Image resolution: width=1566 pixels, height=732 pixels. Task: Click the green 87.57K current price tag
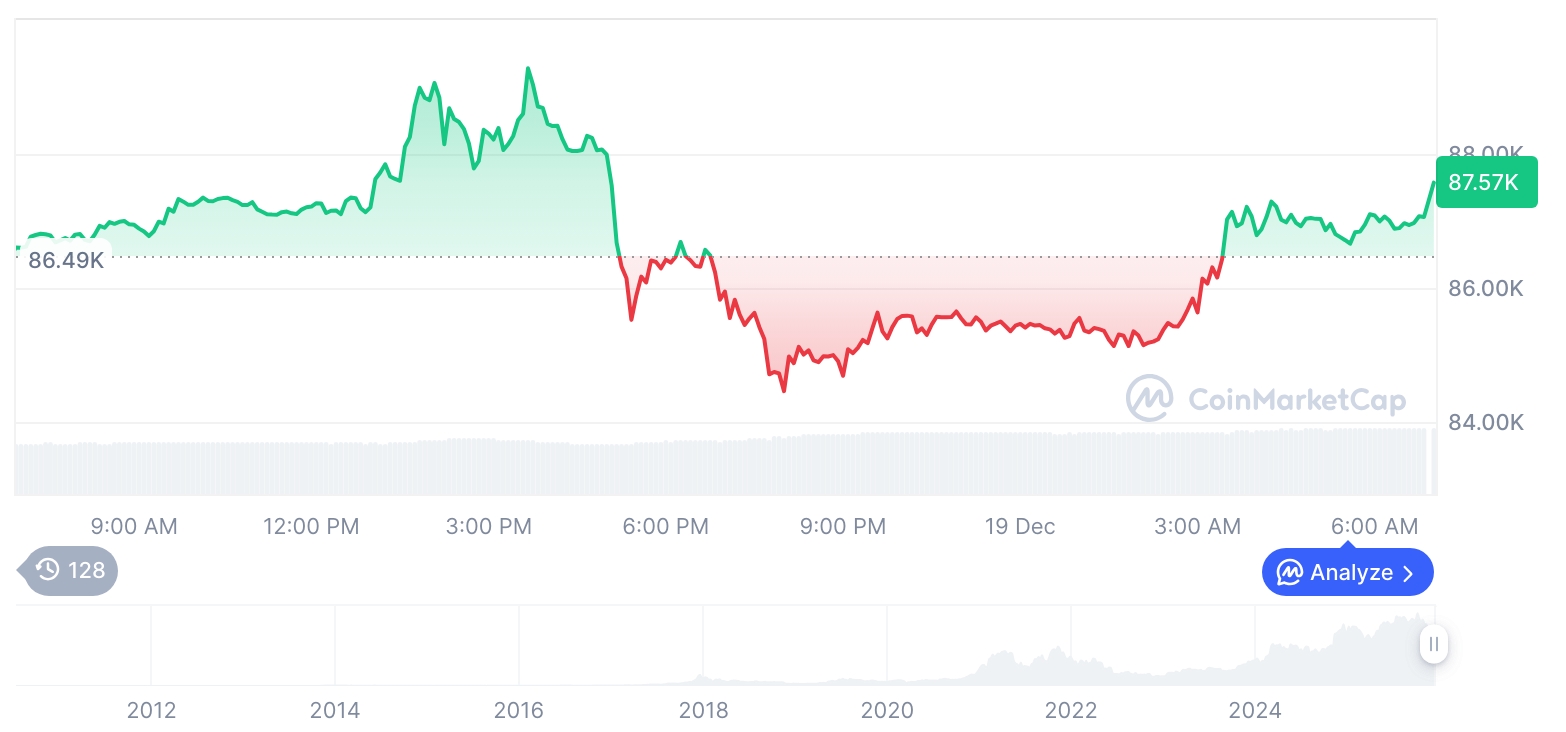(1484, 182)
